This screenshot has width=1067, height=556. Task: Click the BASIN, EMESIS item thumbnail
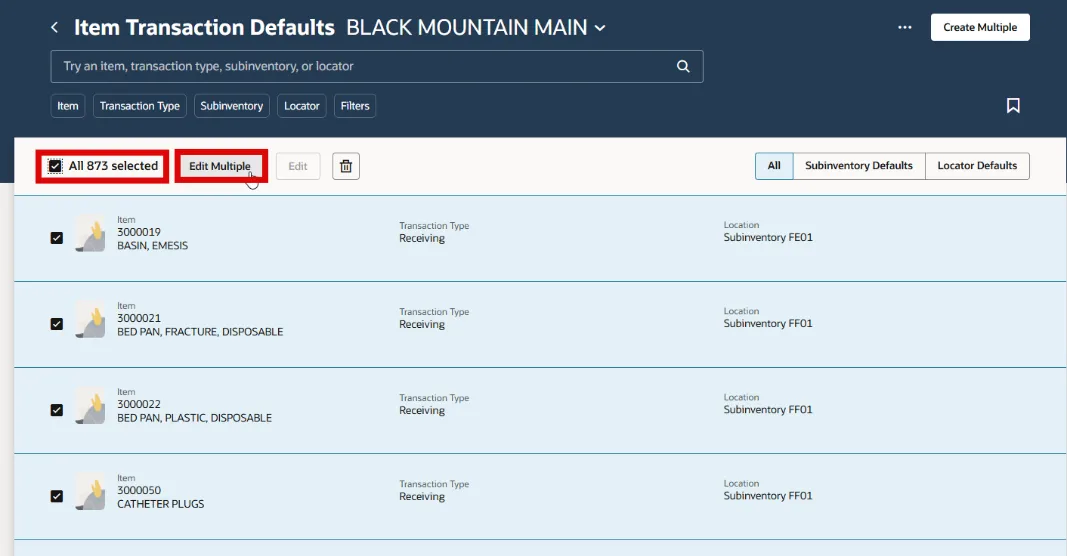(90, 233)
